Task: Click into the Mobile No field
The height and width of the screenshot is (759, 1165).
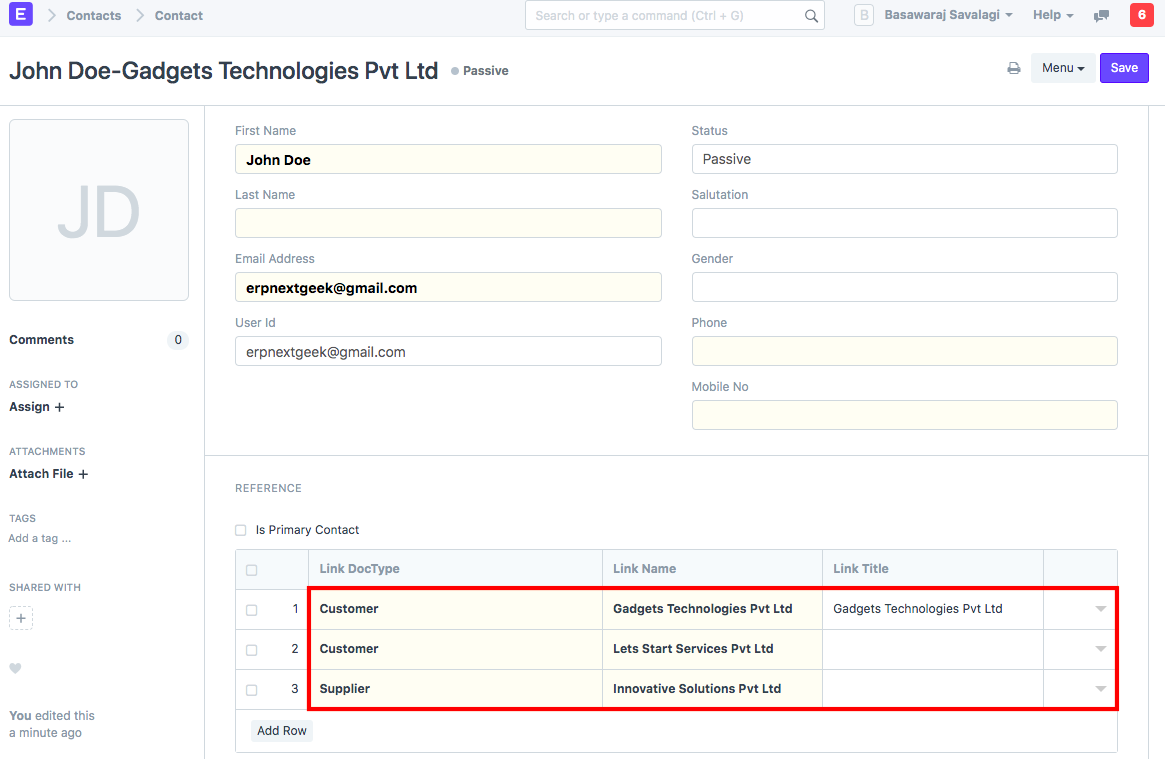Action: (904, 415)
